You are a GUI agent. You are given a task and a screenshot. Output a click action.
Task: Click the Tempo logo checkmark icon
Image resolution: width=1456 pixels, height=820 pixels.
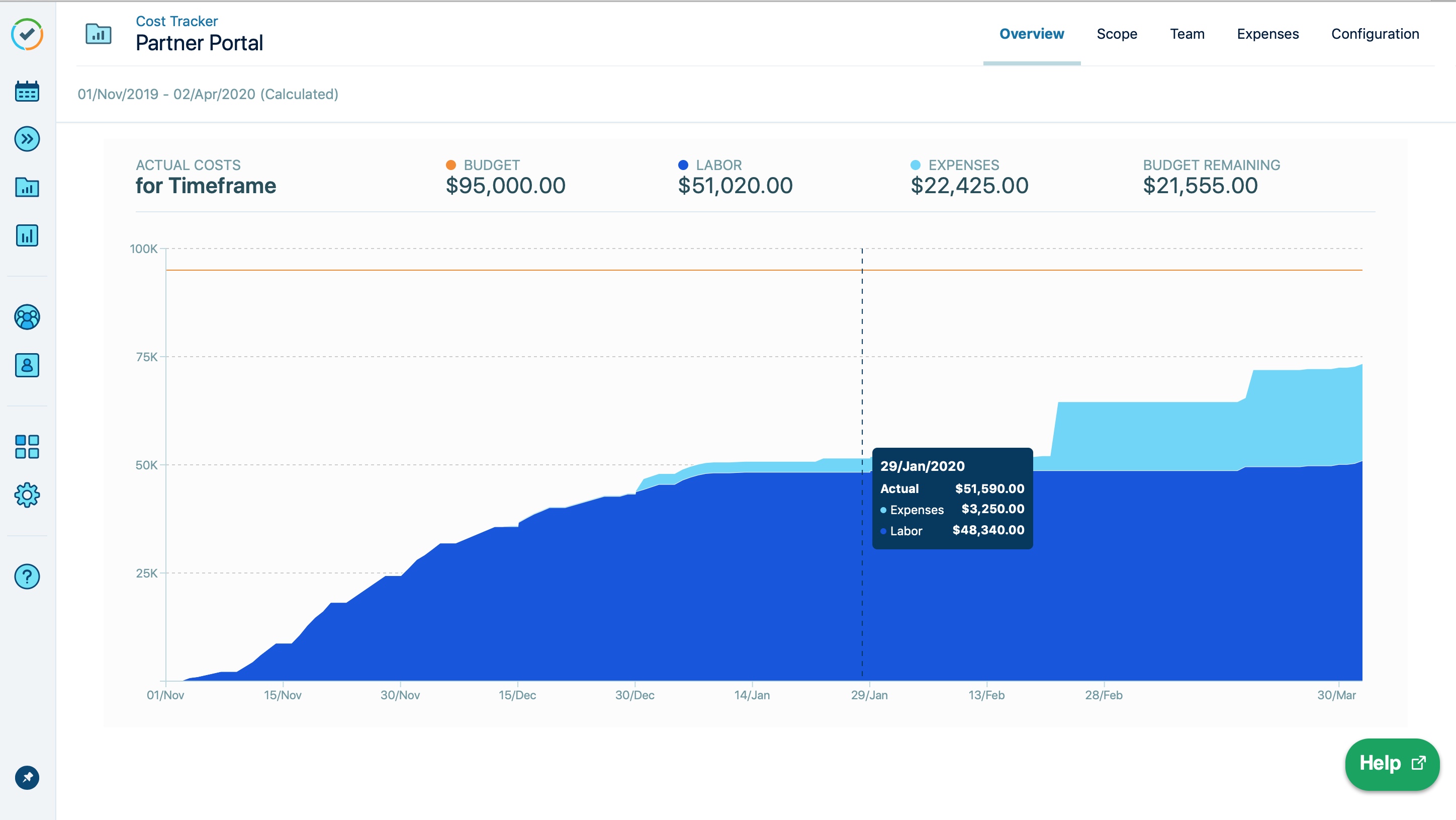pos(27,35)
